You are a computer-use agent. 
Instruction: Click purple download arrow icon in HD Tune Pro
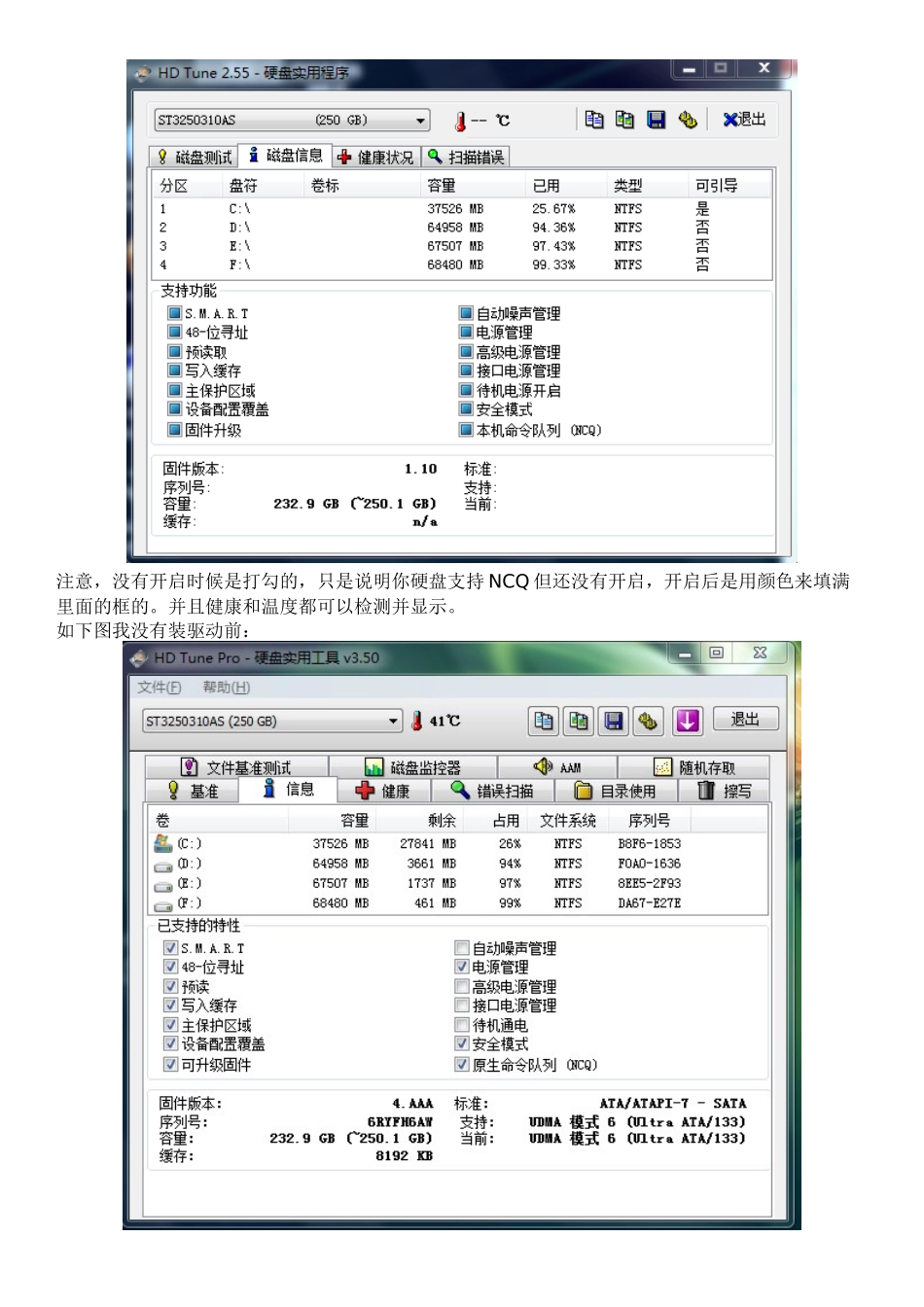tap(688, 721)
